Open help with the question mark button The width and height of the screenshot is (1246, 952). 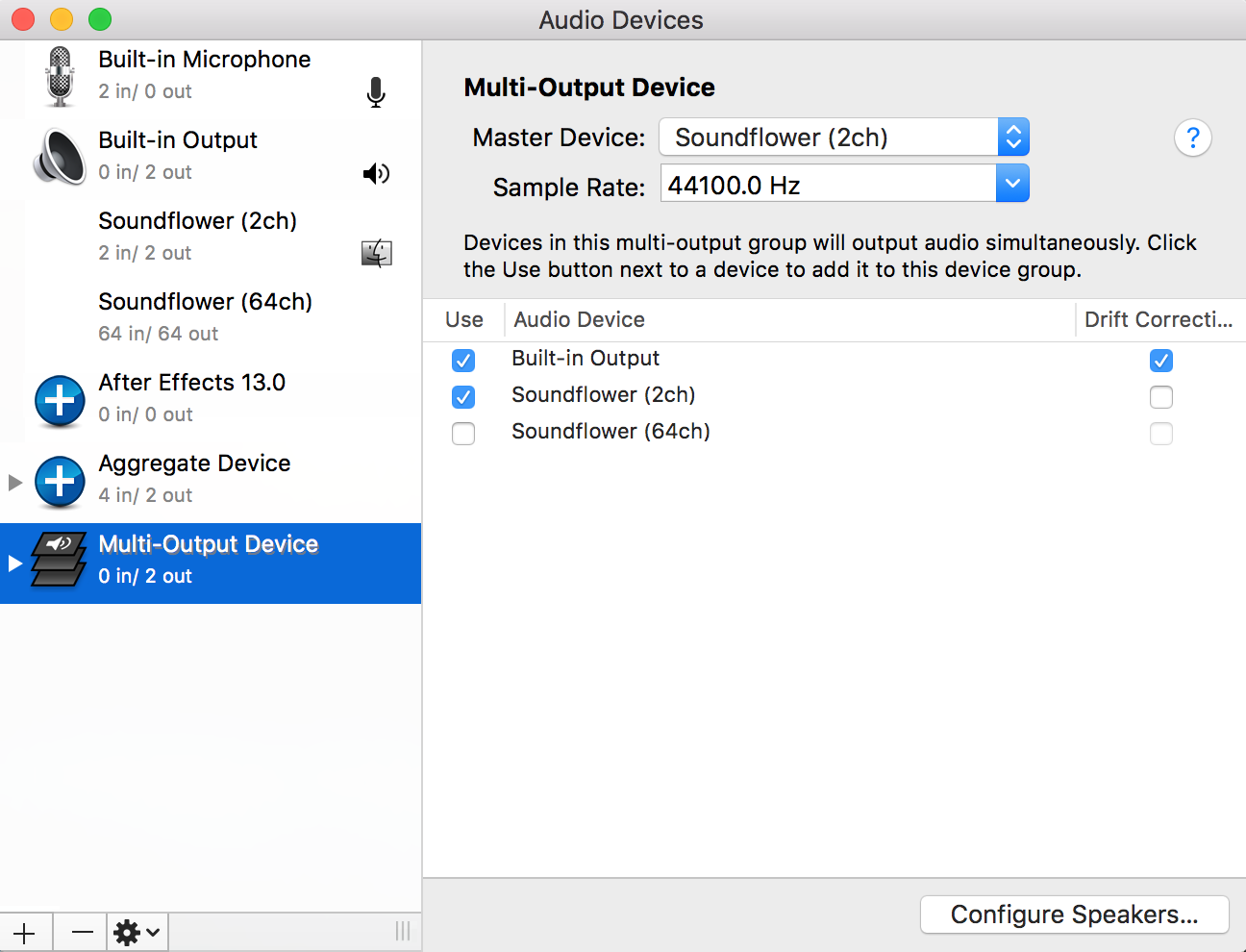point(1192,138)
